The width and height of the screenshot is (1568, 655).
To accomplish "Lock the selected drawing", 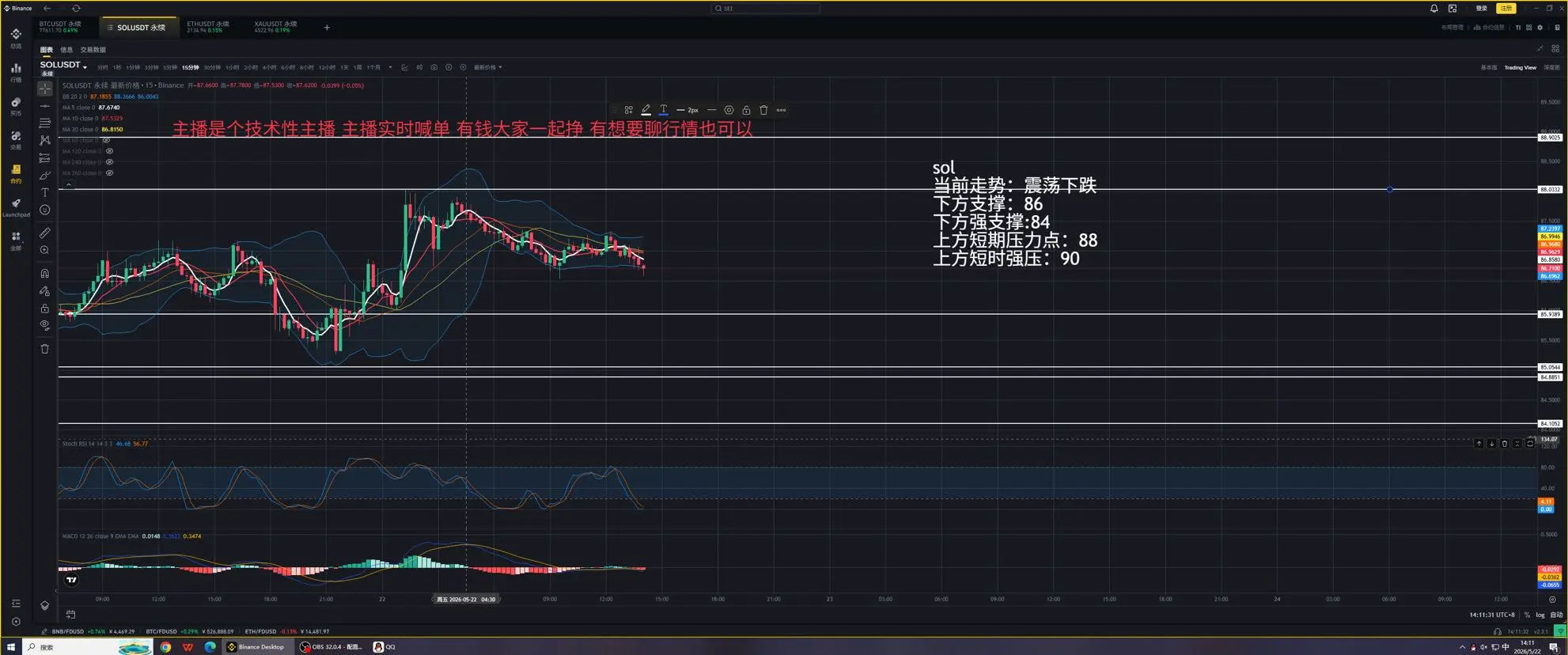I will tap(746, 110).
